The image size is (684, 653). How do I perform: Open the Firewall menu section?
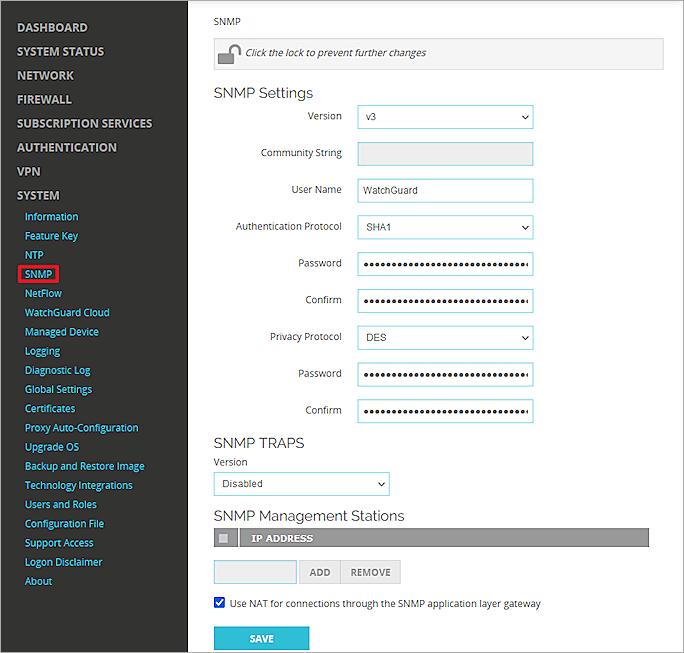click(x=44, y=99)
